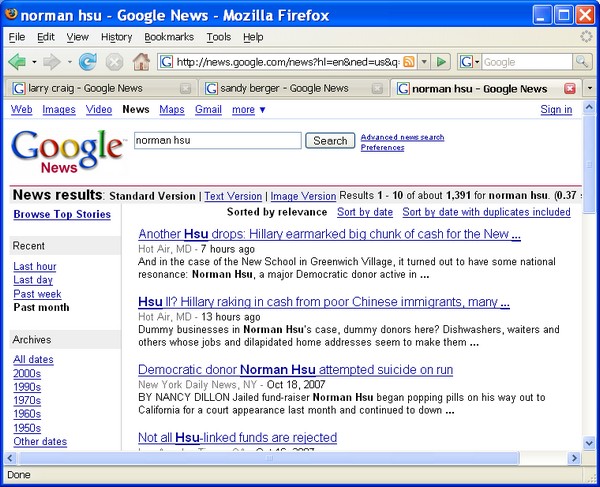Click the Firefox logo in the title bar
The height and width of the screenshot is (487, 600).
tap(11, 14)
